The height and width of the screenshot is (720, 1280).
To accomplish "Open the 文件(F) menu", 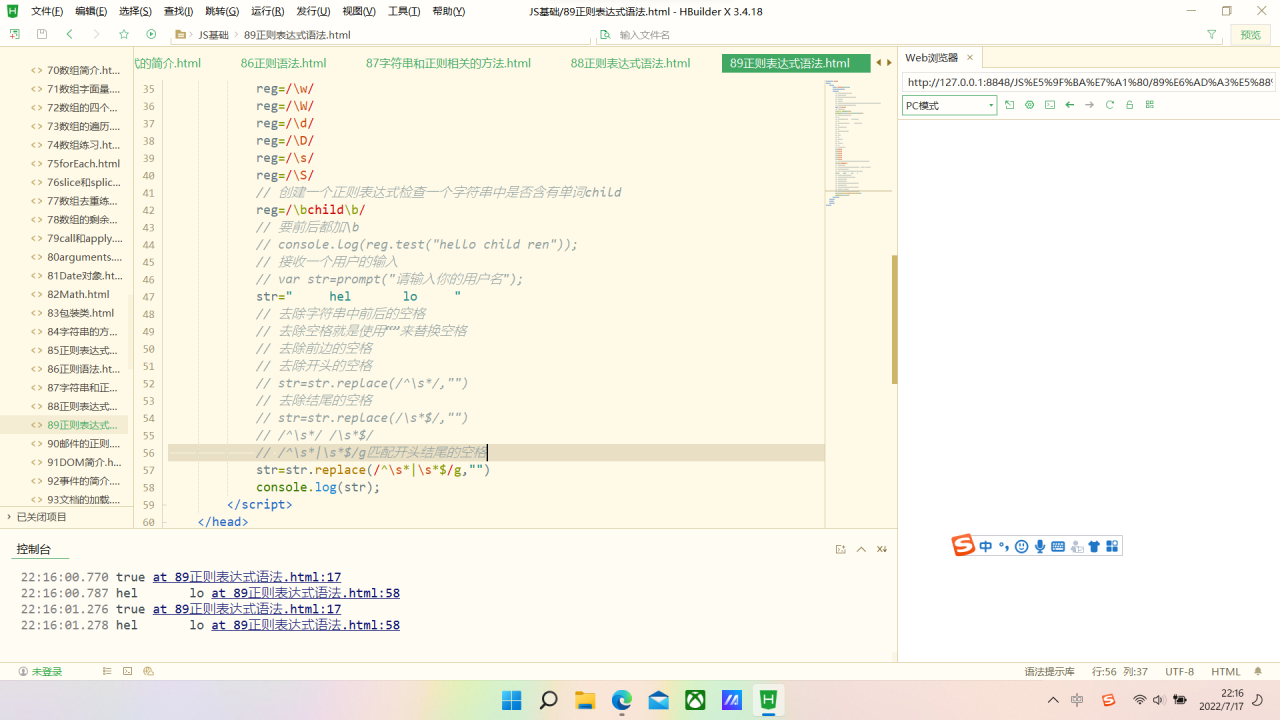I will pos(47,11).
